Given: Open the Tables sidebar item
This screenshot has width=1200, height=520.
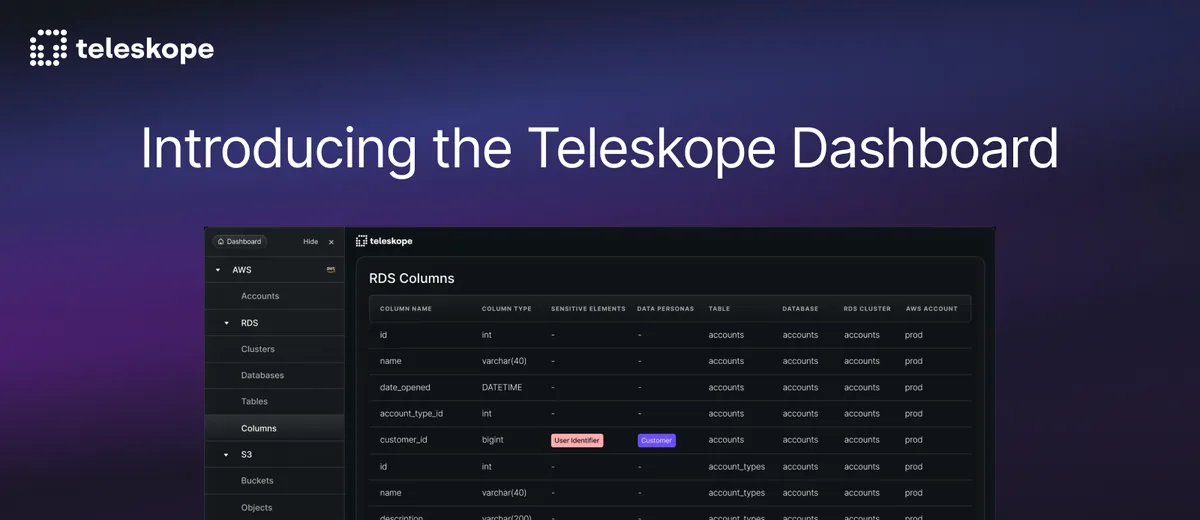Looking at the screenshot, I should click(x=254, y=401).
